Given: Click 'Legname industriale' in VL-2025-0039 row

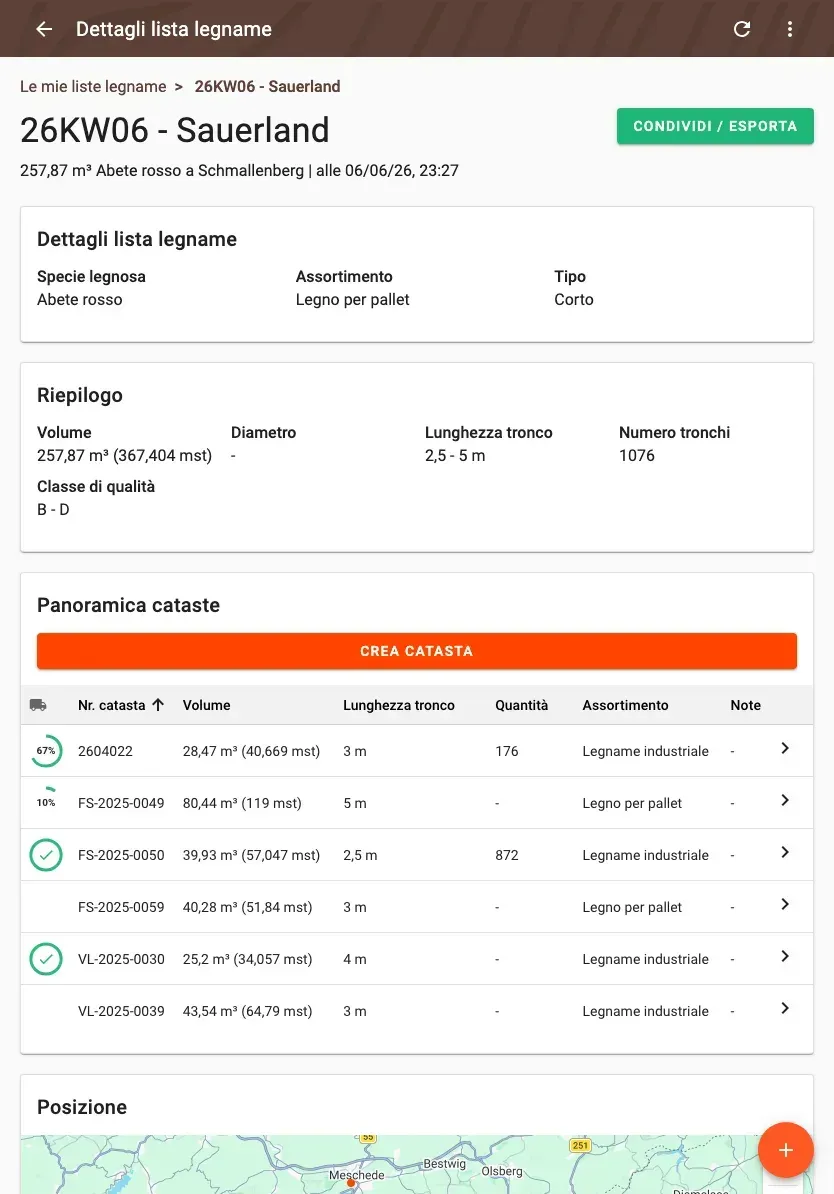Looking at the screenshot, I should [646, 1011].
